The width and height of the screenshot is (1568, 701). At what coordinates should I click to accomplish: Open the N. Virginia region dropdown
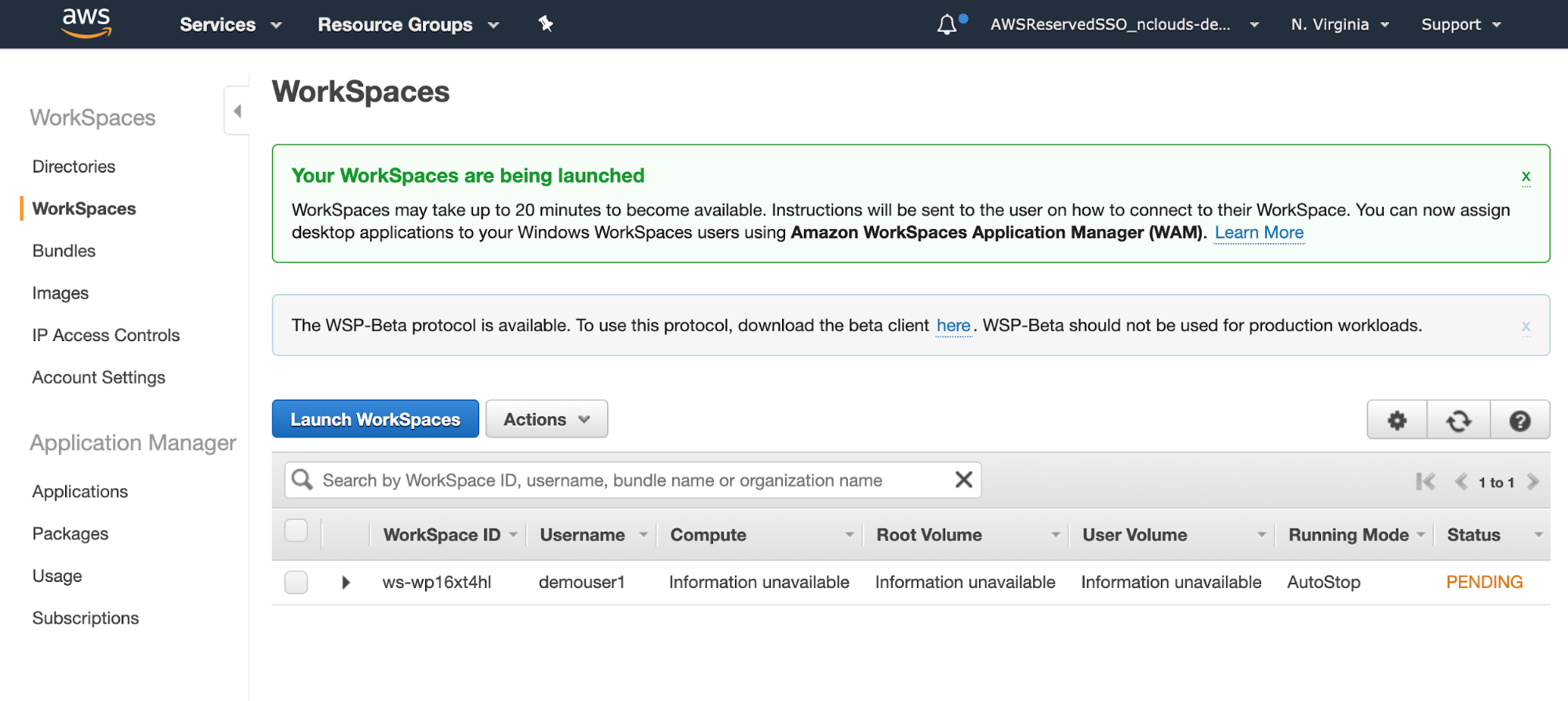pos(1340,24)
